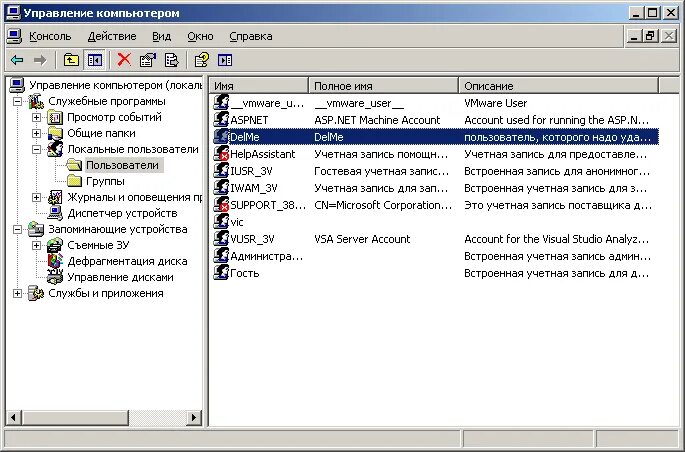Sort by the Описание column header
Image resolution: width=685 pixels, height=452 pixels.
[x=558, y=86]
